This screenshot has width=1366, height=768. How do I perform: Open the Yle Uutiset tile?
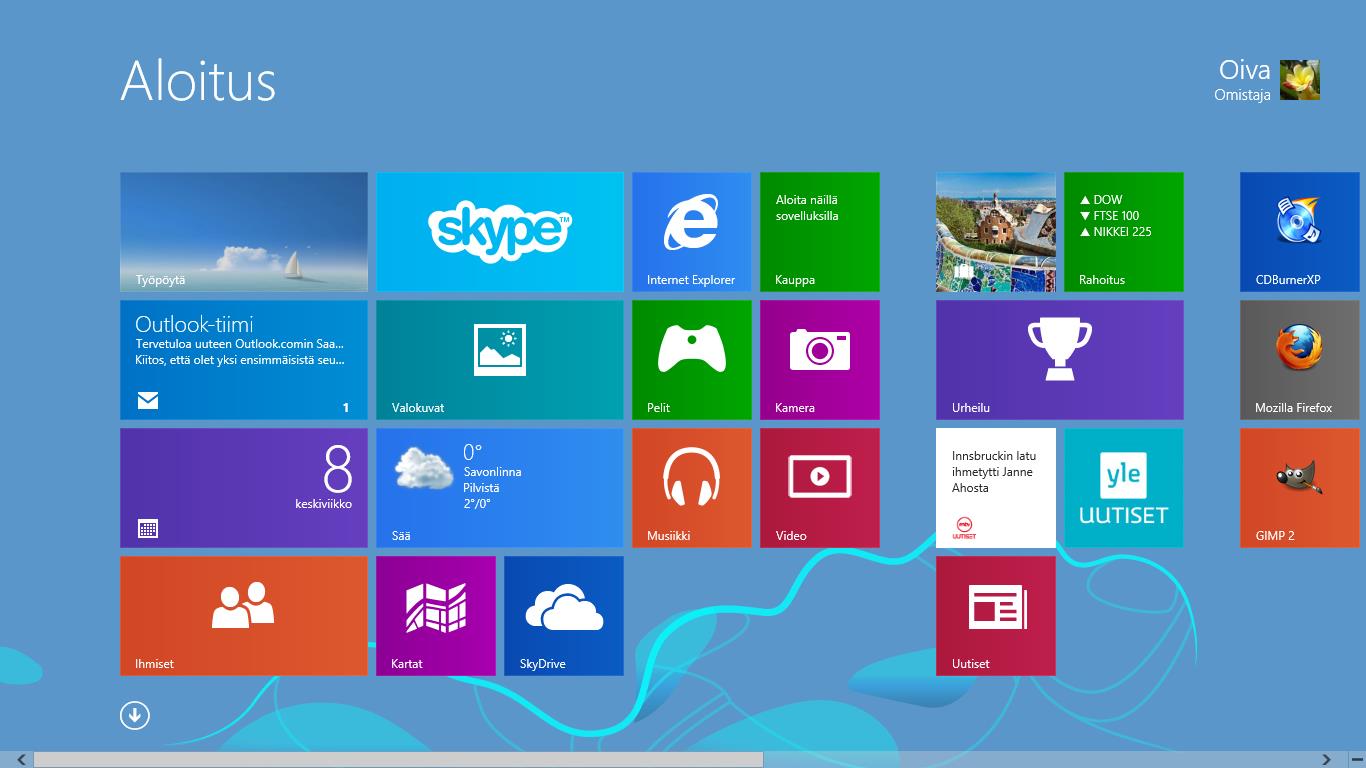tap(1124, 488)
